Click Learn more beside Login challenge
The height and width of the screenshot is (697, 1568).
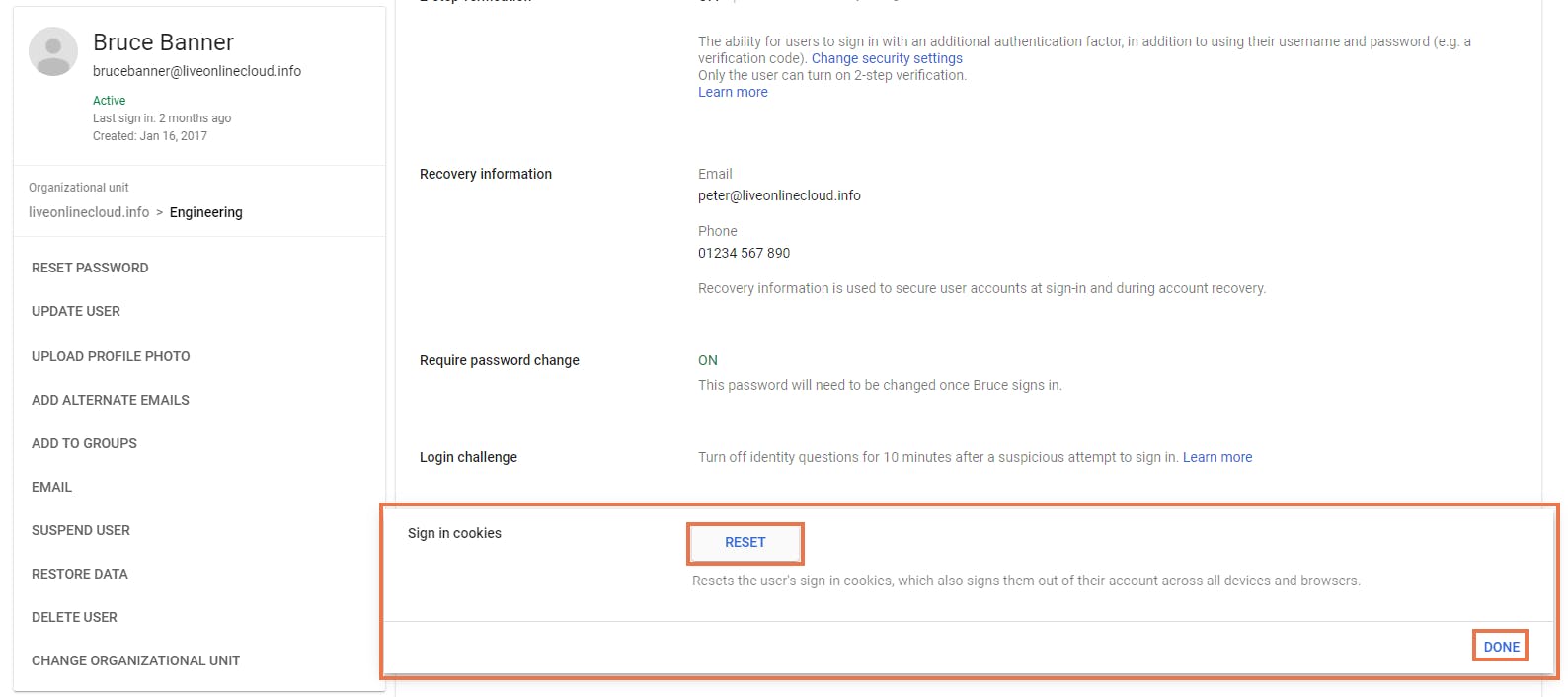(1216, 457)
